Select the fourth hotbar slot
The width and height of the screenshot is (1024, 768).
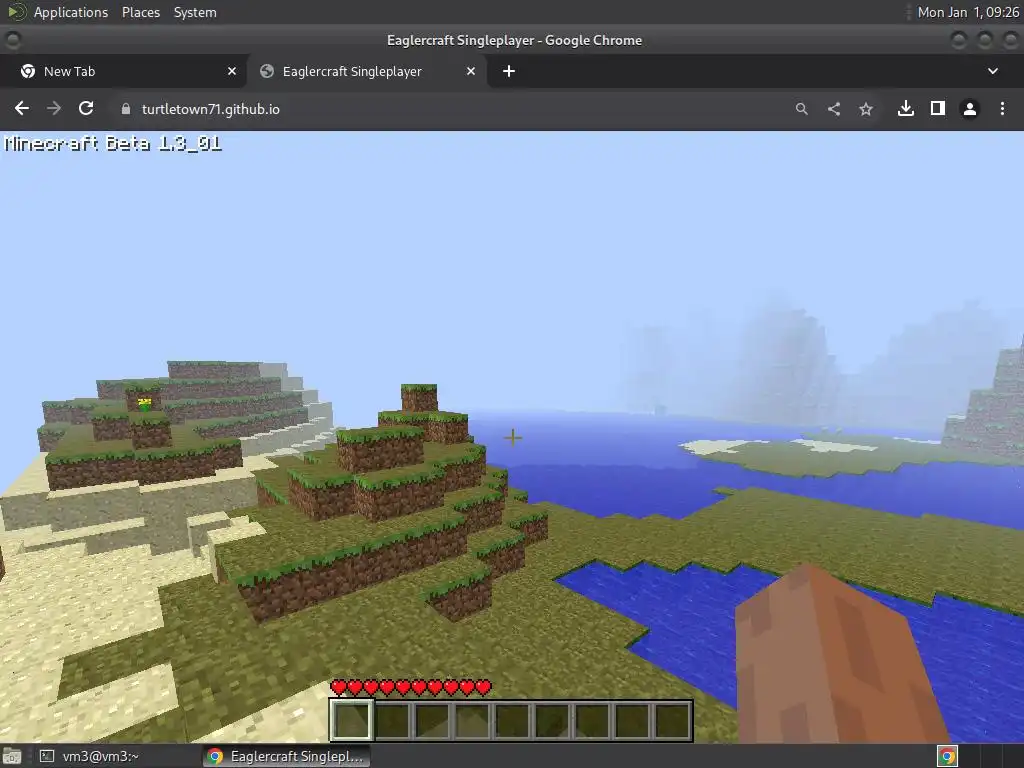(x=472, y=720)
